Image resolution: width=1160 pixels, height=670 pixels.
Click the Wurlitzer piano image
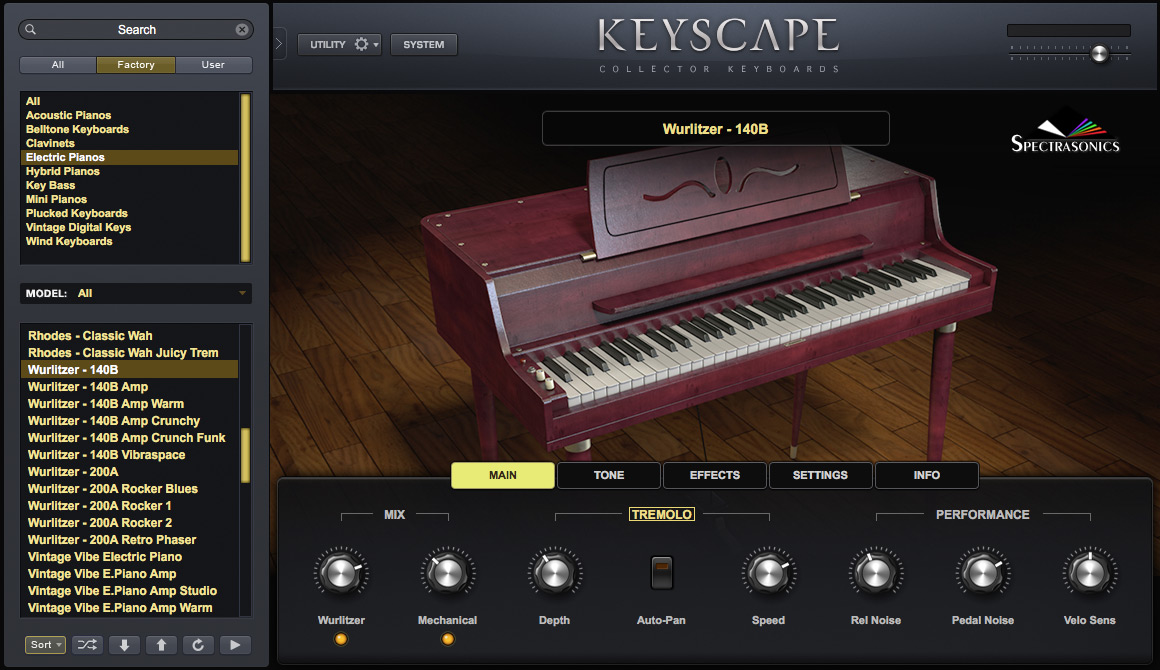707,303
